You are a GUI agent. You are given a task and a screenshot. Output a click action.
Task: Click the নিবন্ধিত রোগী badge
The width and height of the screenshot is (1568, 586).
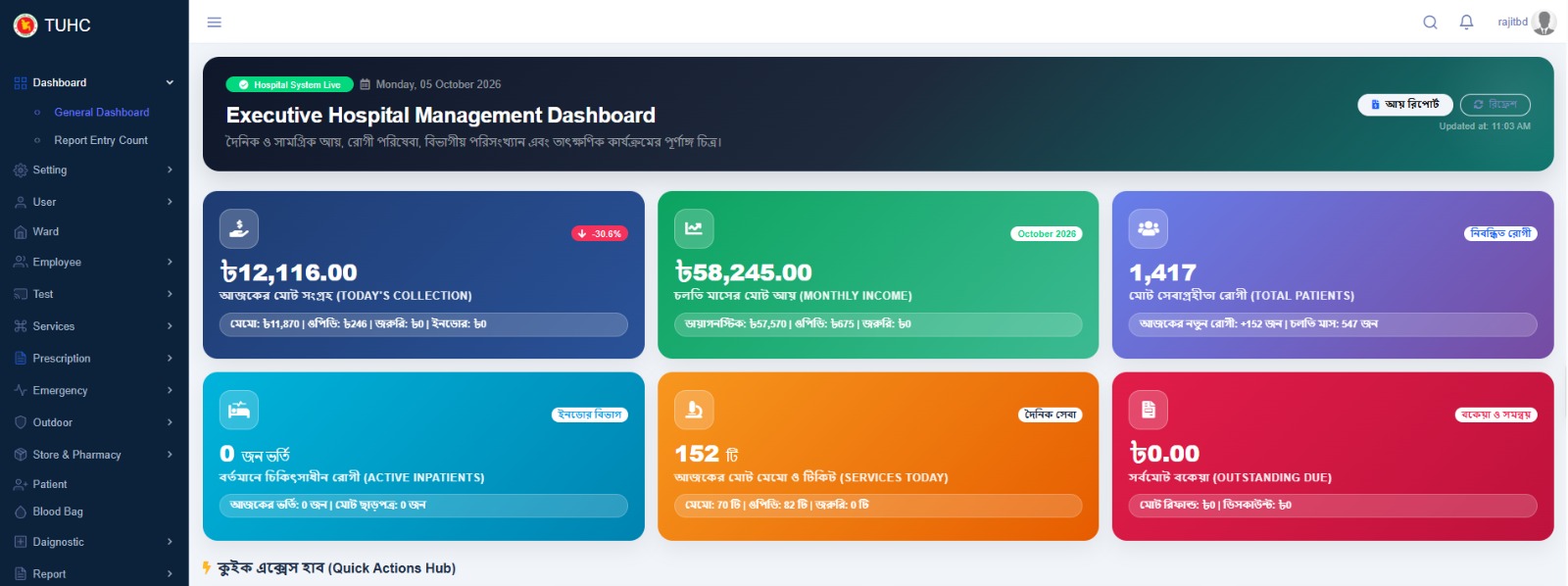[1500, 233]
